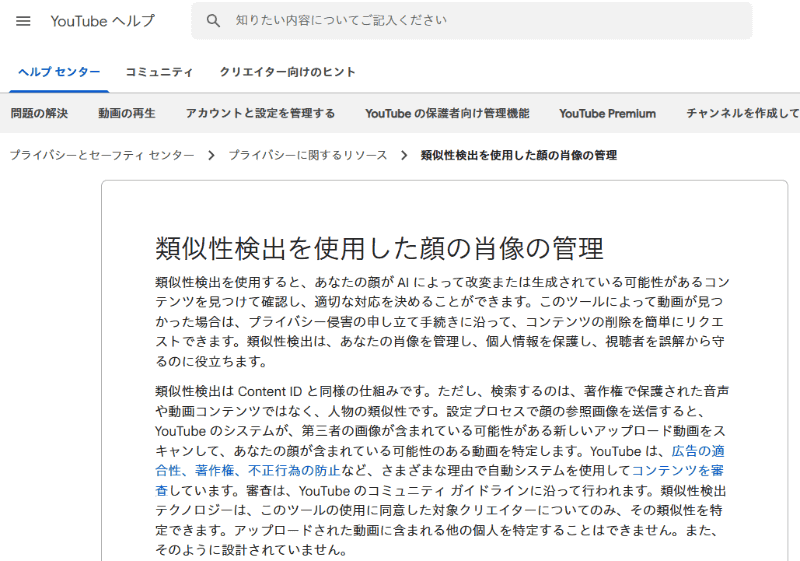
Task: Select the ヘルプ センター tab
Action: click(59, 72)
